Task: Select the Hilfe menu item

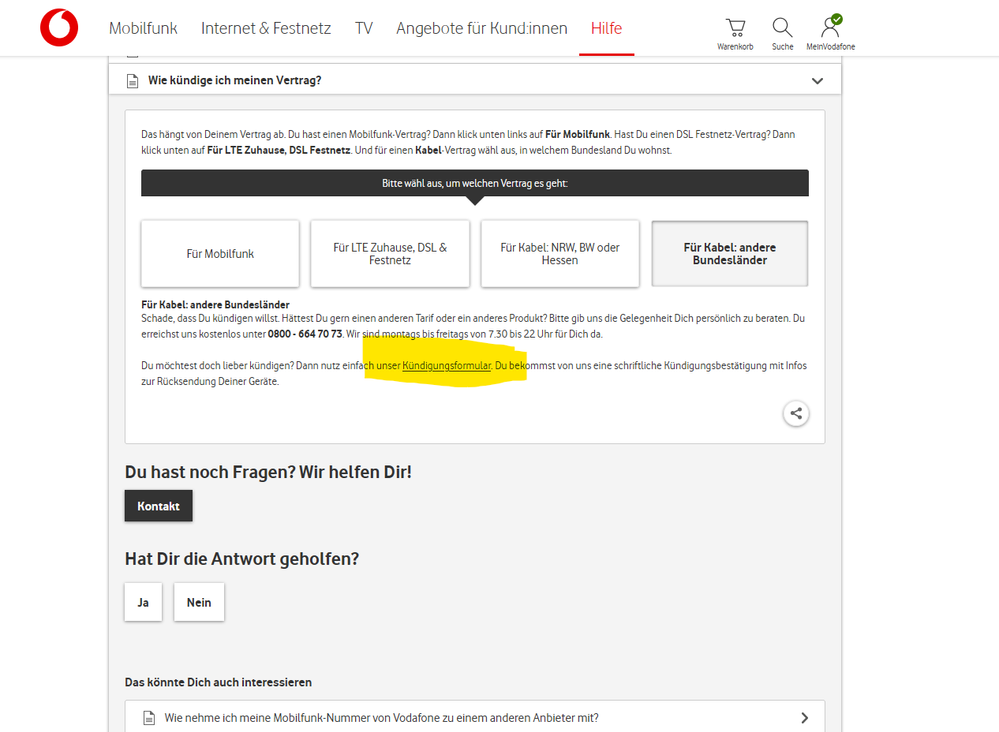Action: point(607,29)
